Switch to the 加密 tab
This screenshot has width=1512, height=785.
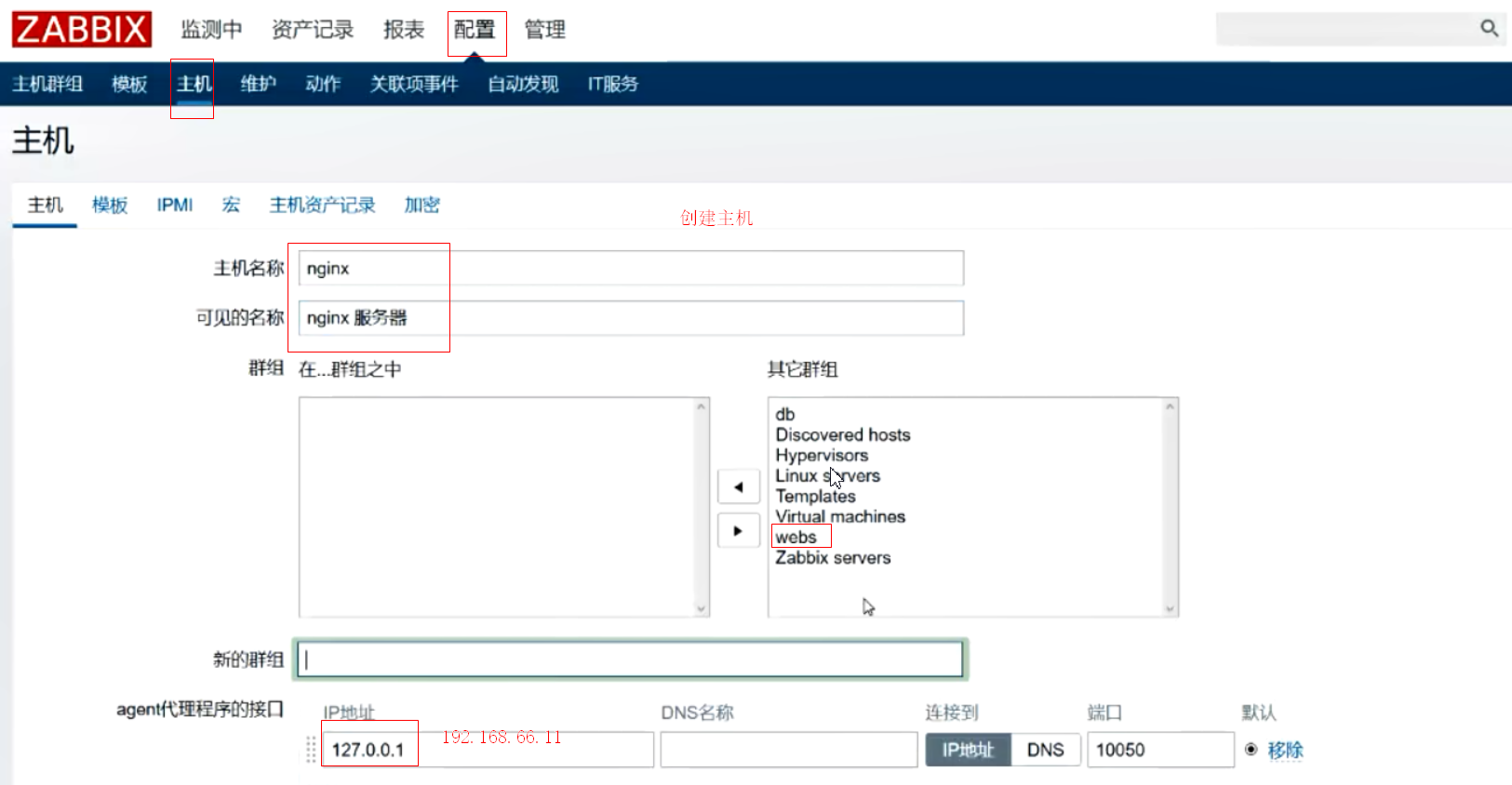coord(422,205)
